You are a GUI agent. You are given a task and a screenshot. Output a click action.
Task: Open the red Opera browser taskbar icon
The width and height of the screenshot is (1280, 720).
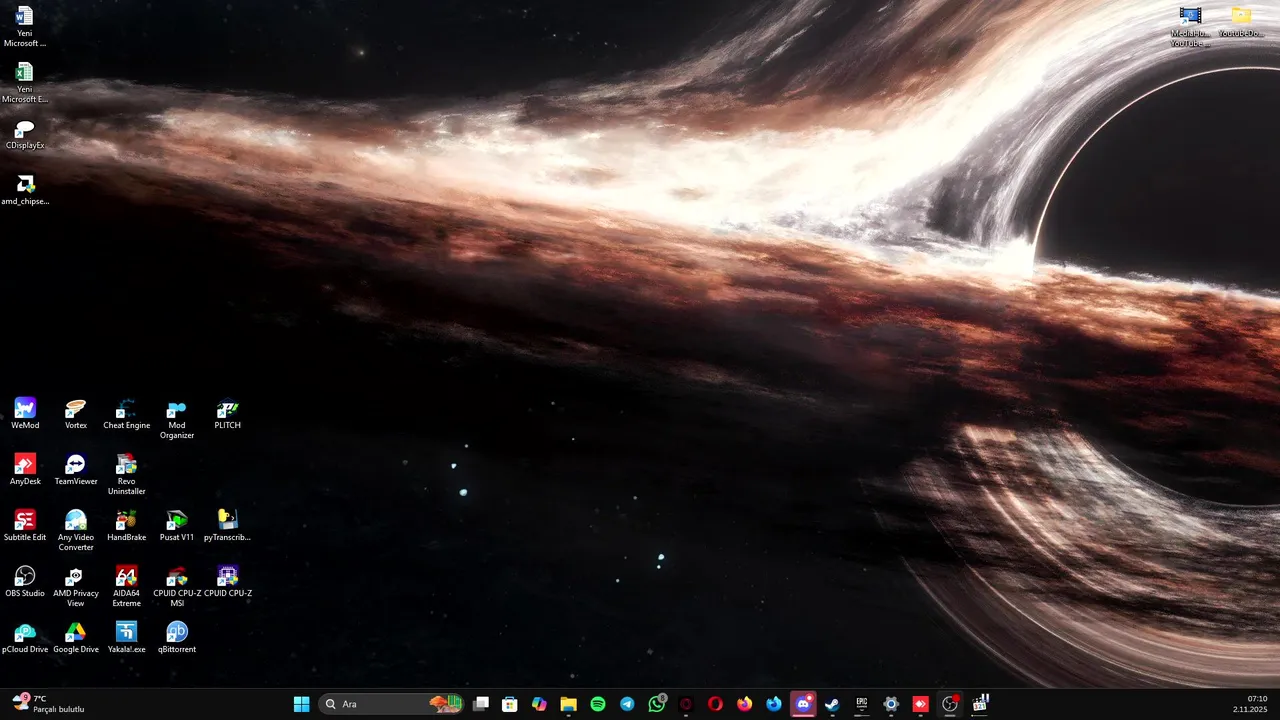(x=715, y=704)
